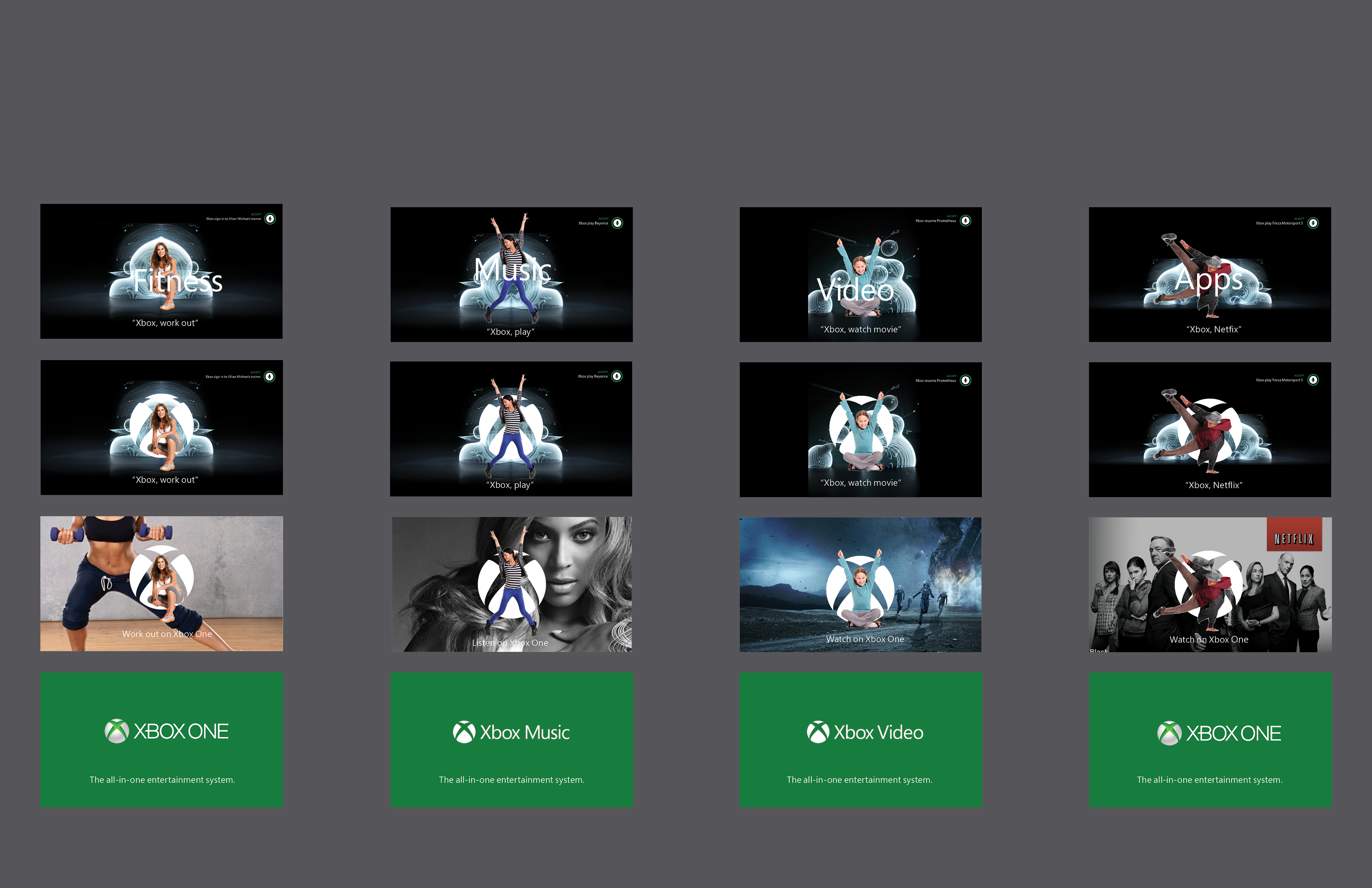Click Xbox sphere logo in rightmost green card
This screenshot has width=1372, height=888.
(x=1169, y=734)
